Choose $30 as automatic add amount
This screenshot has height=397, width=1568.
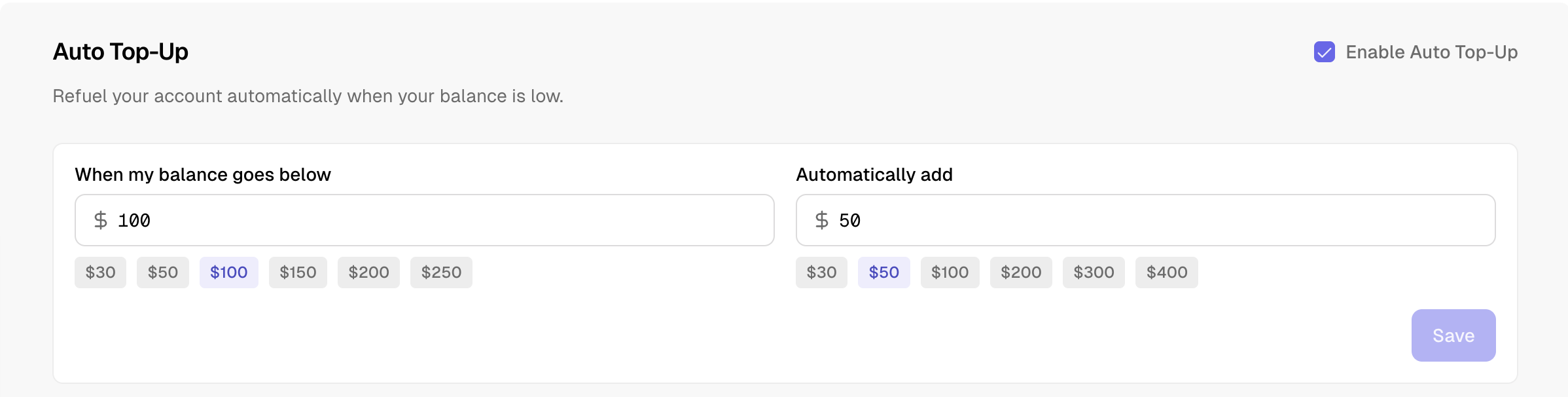point(821,273)
